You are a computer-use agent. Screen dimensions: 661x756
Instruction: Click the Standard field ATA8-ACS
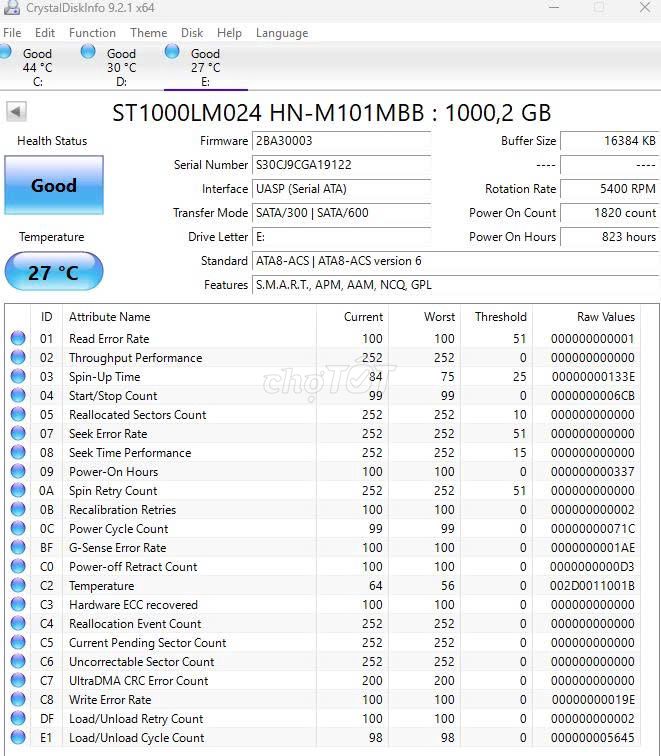coord(456,261)
